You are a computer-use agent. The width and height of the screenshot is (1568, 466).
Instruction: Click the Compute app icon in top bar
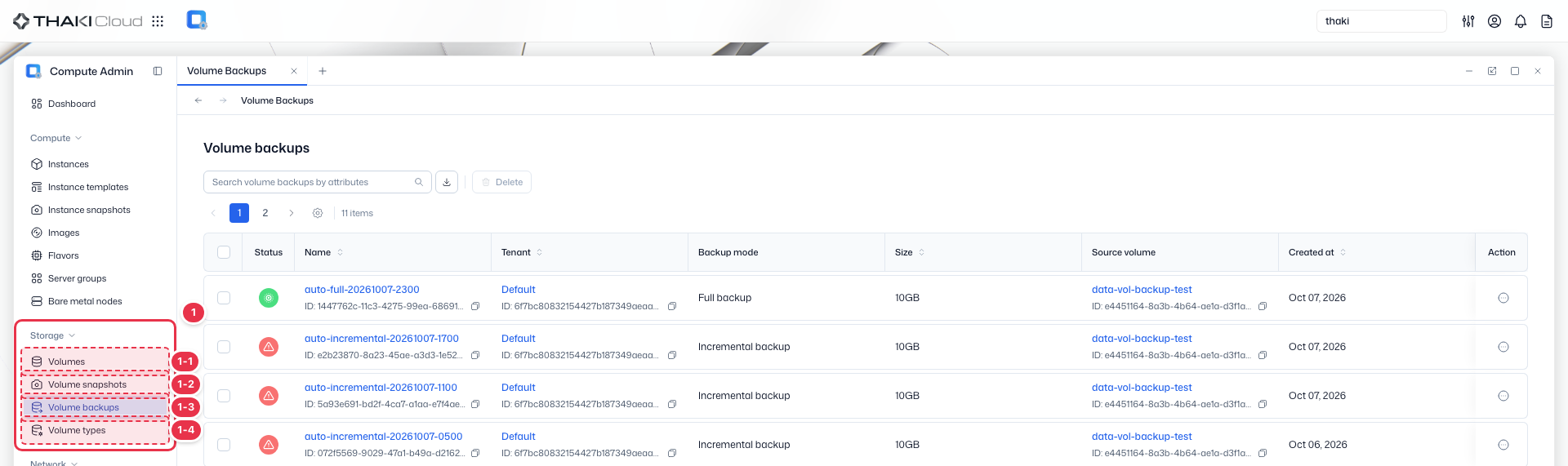click(x=196, y=20)
